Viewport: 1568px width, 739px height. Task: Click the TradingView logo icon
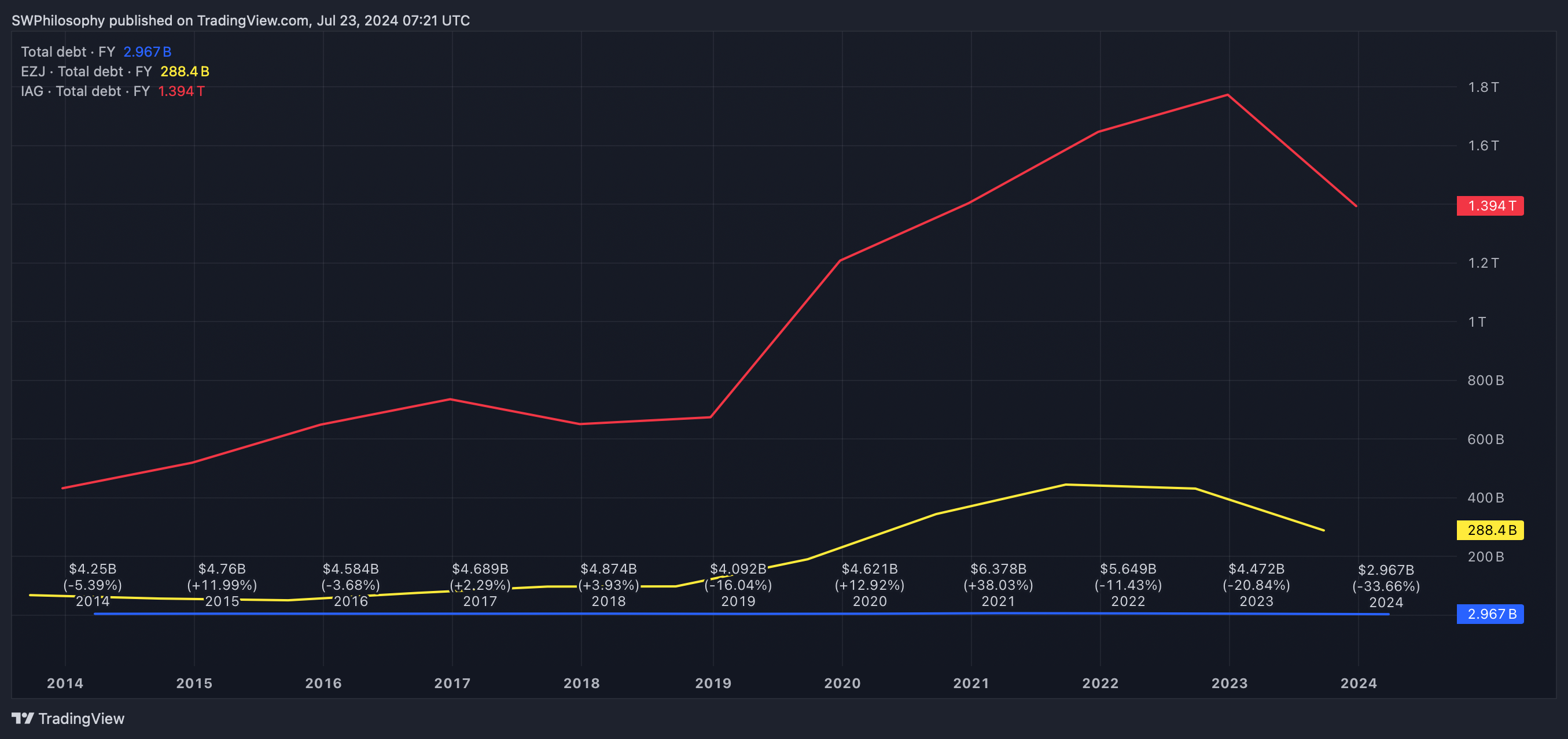pyautogui.click(x=23, y=718)
